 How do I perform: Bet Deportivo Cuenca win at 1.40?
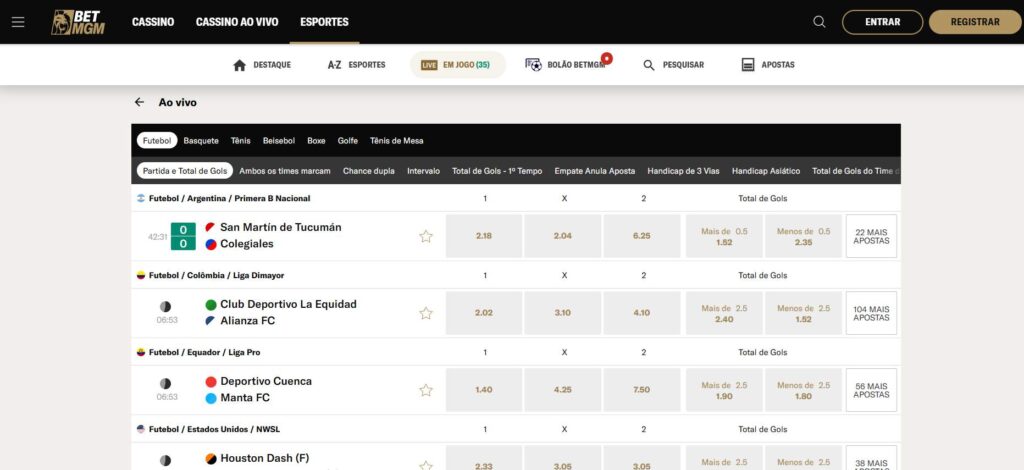point(484,390)
